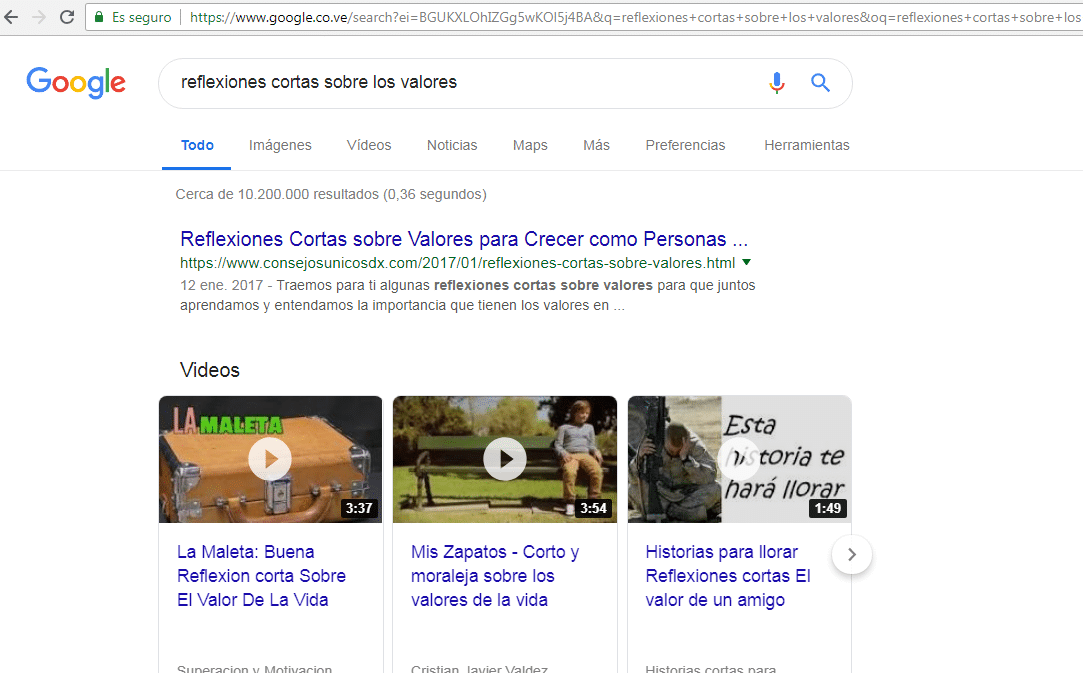Click the Google logo
Viewport: 1083px width, 673px height.
(x=76, y=82)
